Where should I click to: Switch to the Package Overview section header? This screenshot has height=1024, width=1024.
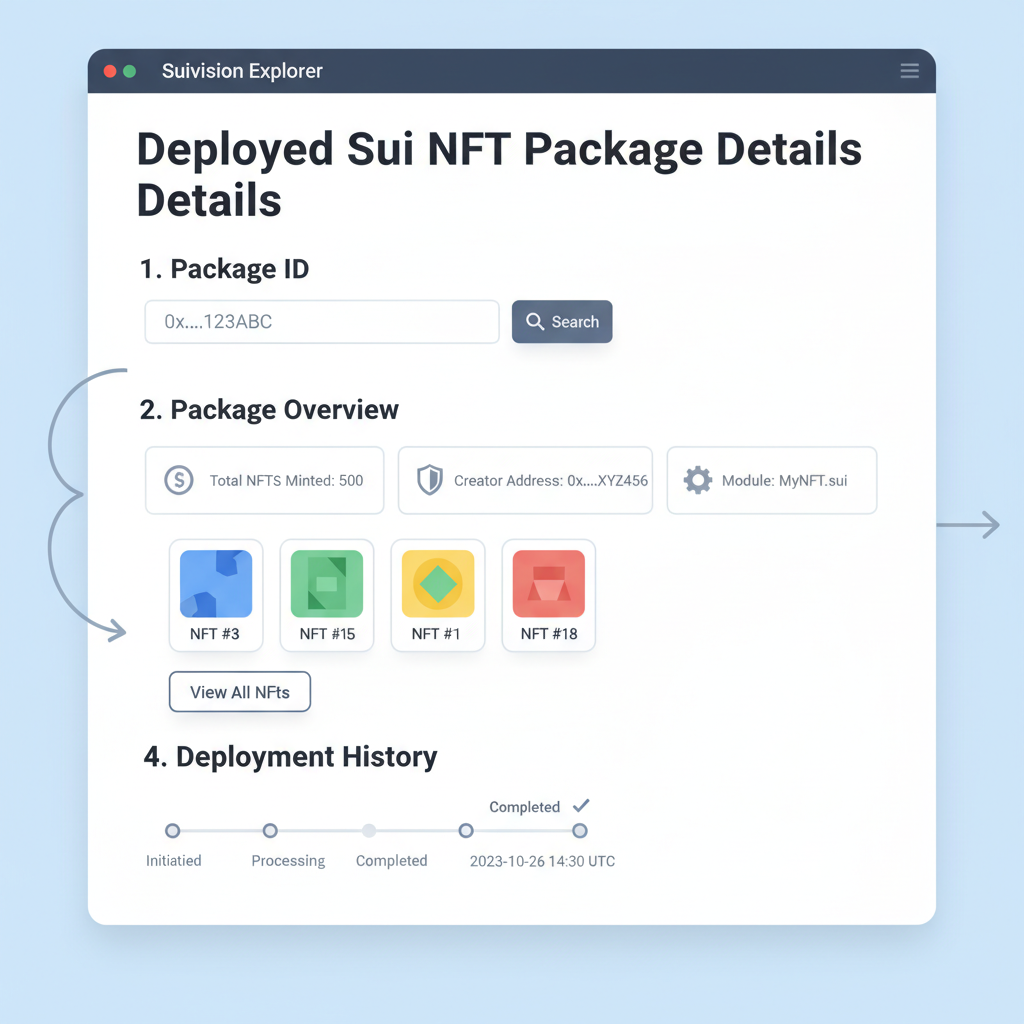tap(268, 409)
